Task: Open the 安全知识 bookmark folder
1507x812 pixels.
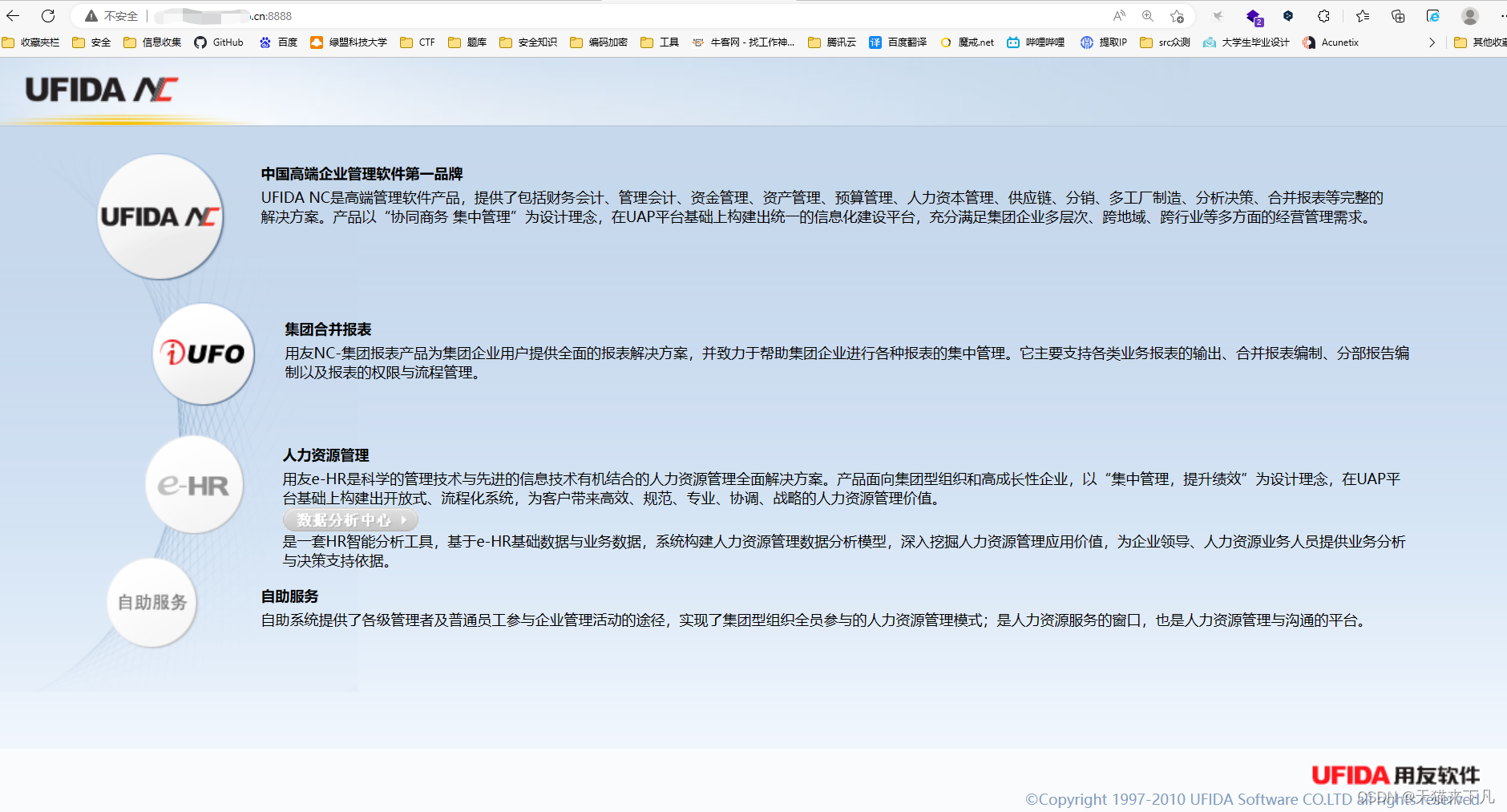Action: click(528, 42)
